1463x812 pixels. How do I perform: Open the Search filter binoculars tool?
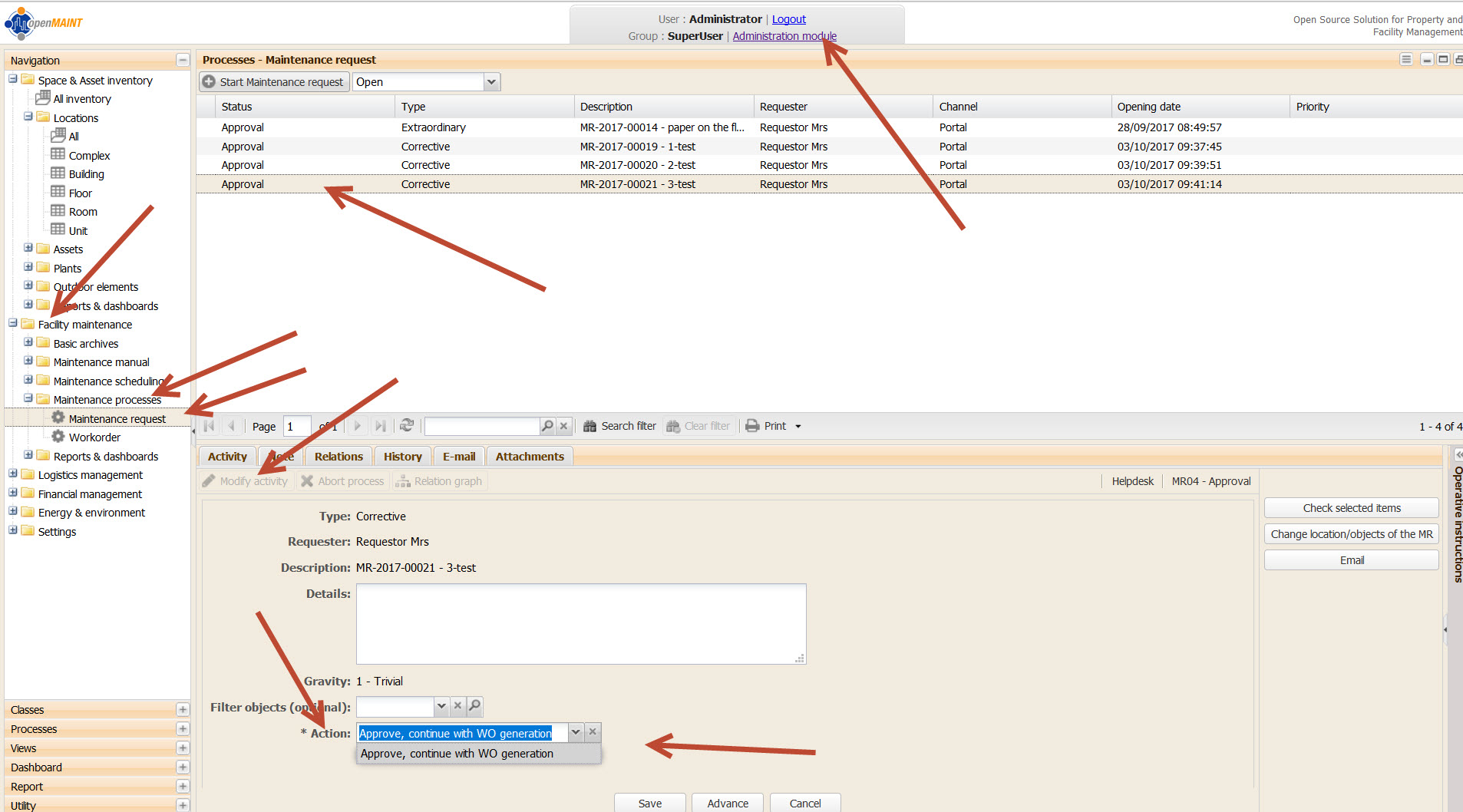pos(589,426)
